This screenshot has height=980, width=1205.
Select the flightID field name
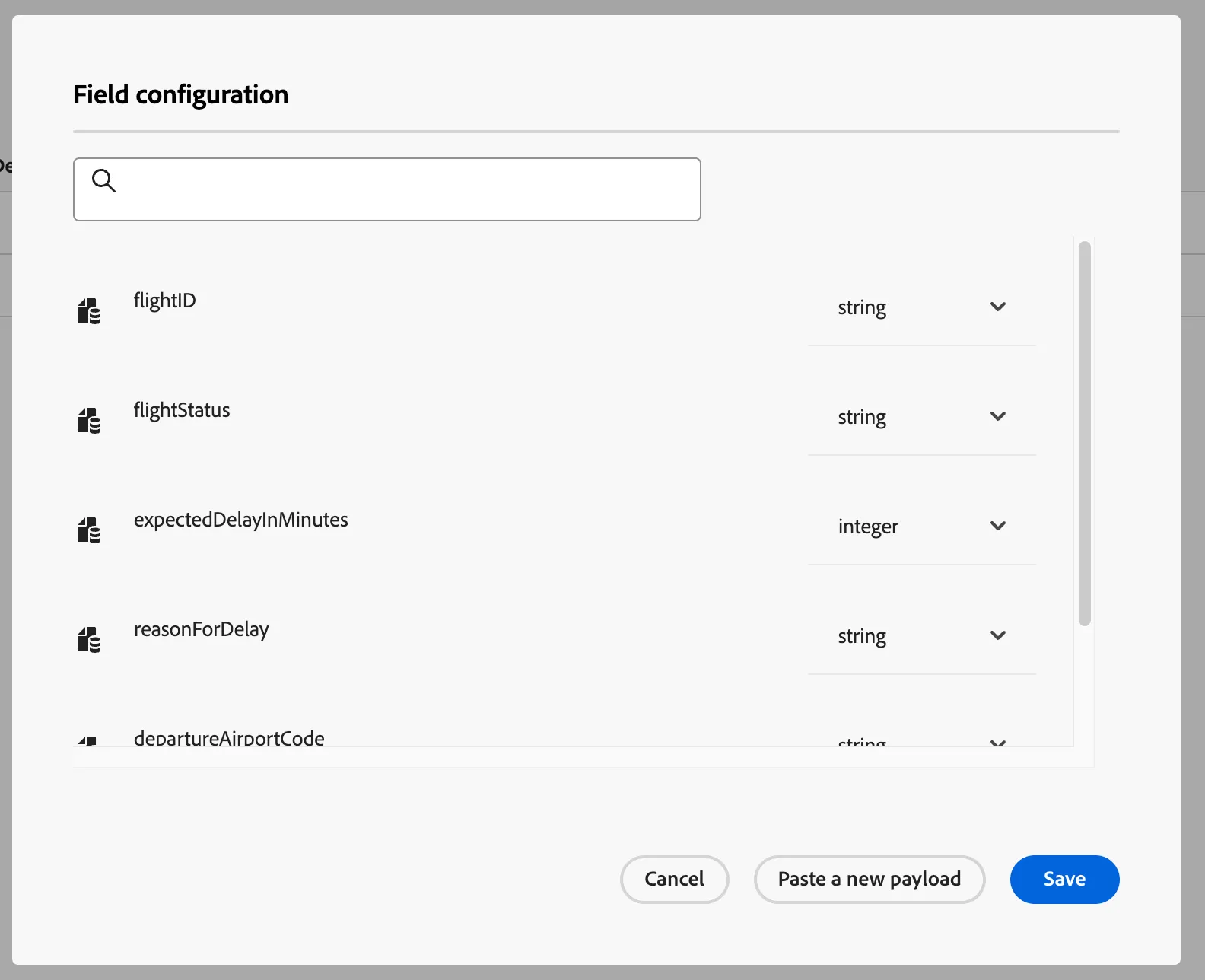tap(165, 301)
